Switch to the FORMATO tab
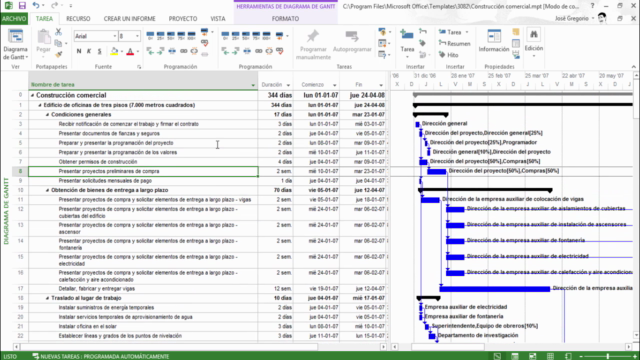This screenshot has width=640, height=360. 285,19
